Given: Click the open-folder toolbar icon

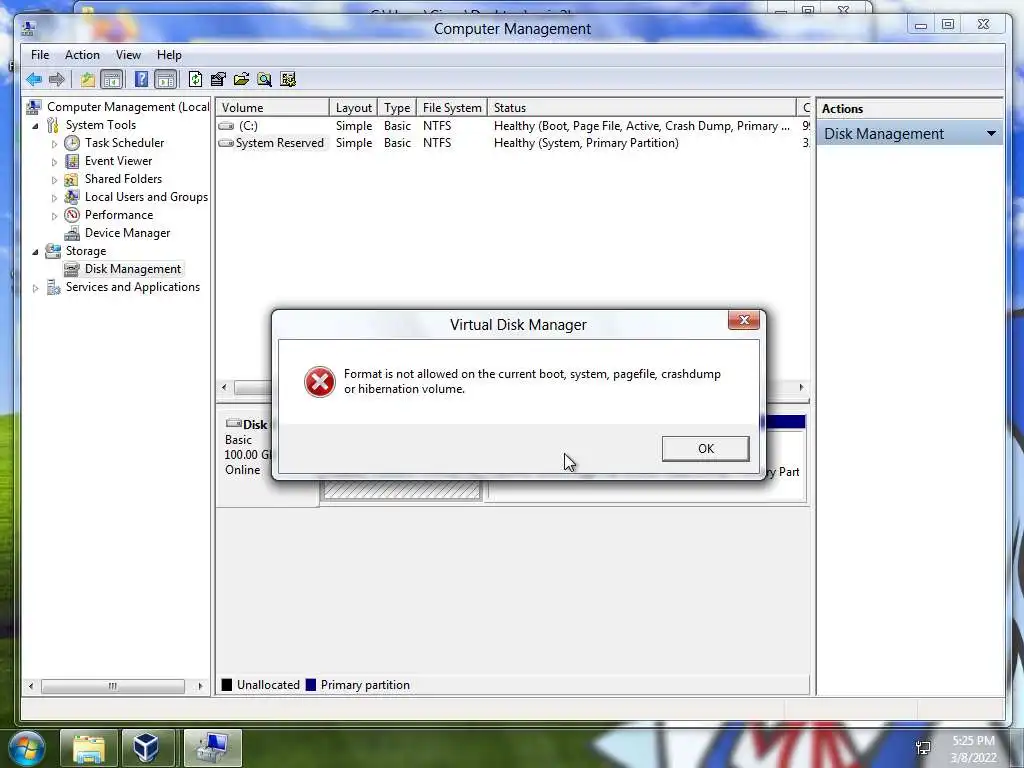Looking at the screenshot, I should coord(241,80).
